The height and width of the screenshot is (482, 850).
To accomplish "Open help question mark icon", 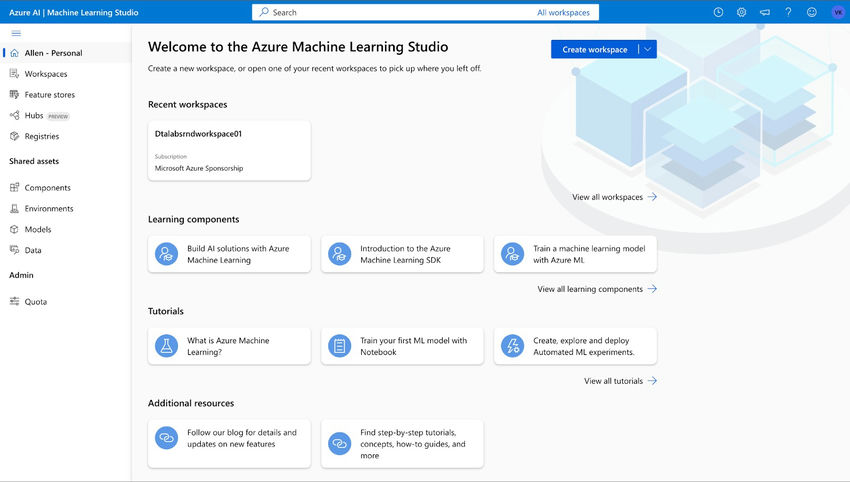I will (x=788, y=12).
